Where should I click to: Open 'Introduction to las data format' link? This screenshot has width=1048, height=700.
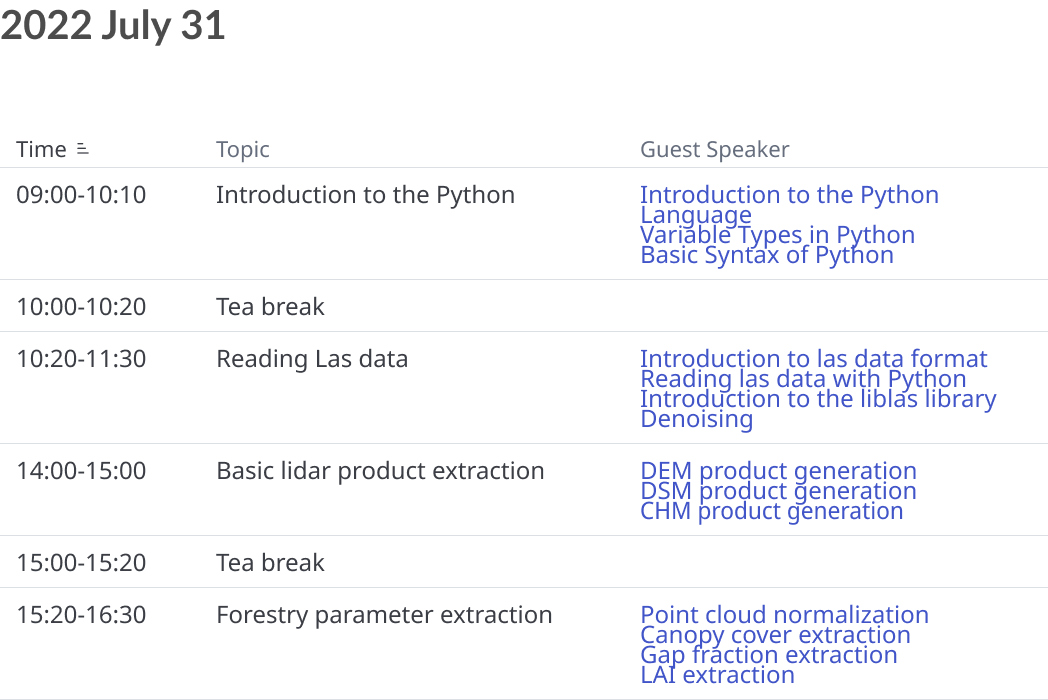(x=813, y=358)
